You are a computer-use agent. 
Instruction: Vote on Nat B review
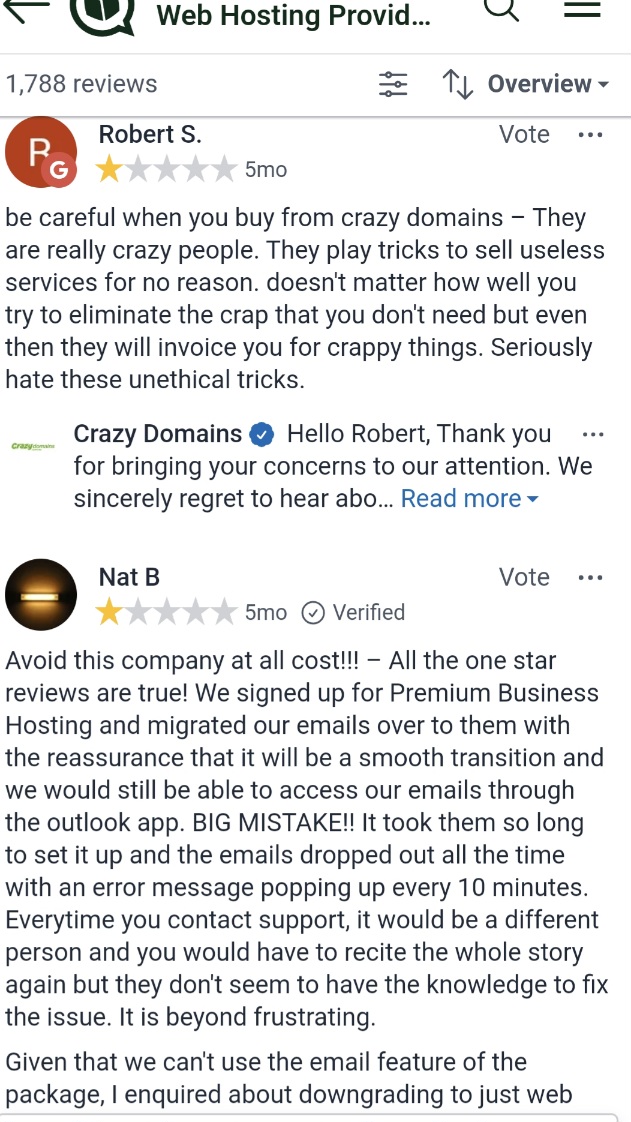(524, 577)
